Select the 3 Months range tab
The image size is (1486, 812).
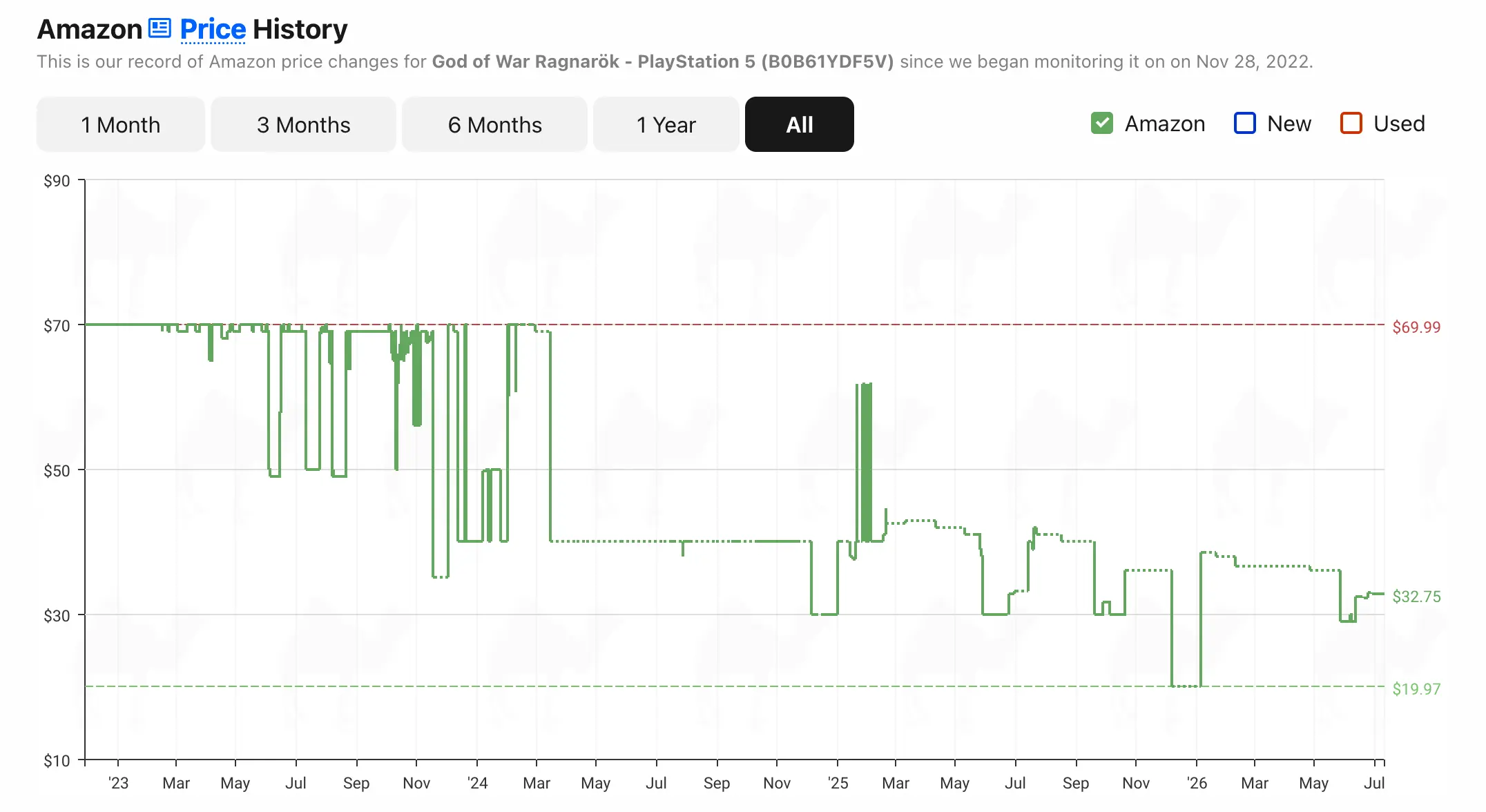point(304,124)
